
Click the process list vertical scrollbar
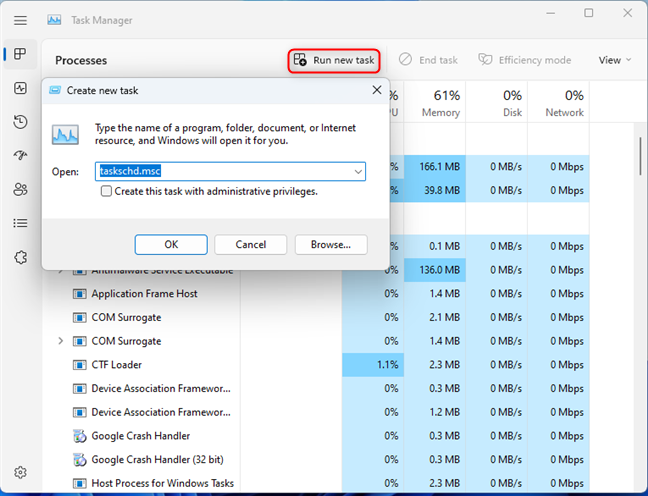[x=641, y=157]
